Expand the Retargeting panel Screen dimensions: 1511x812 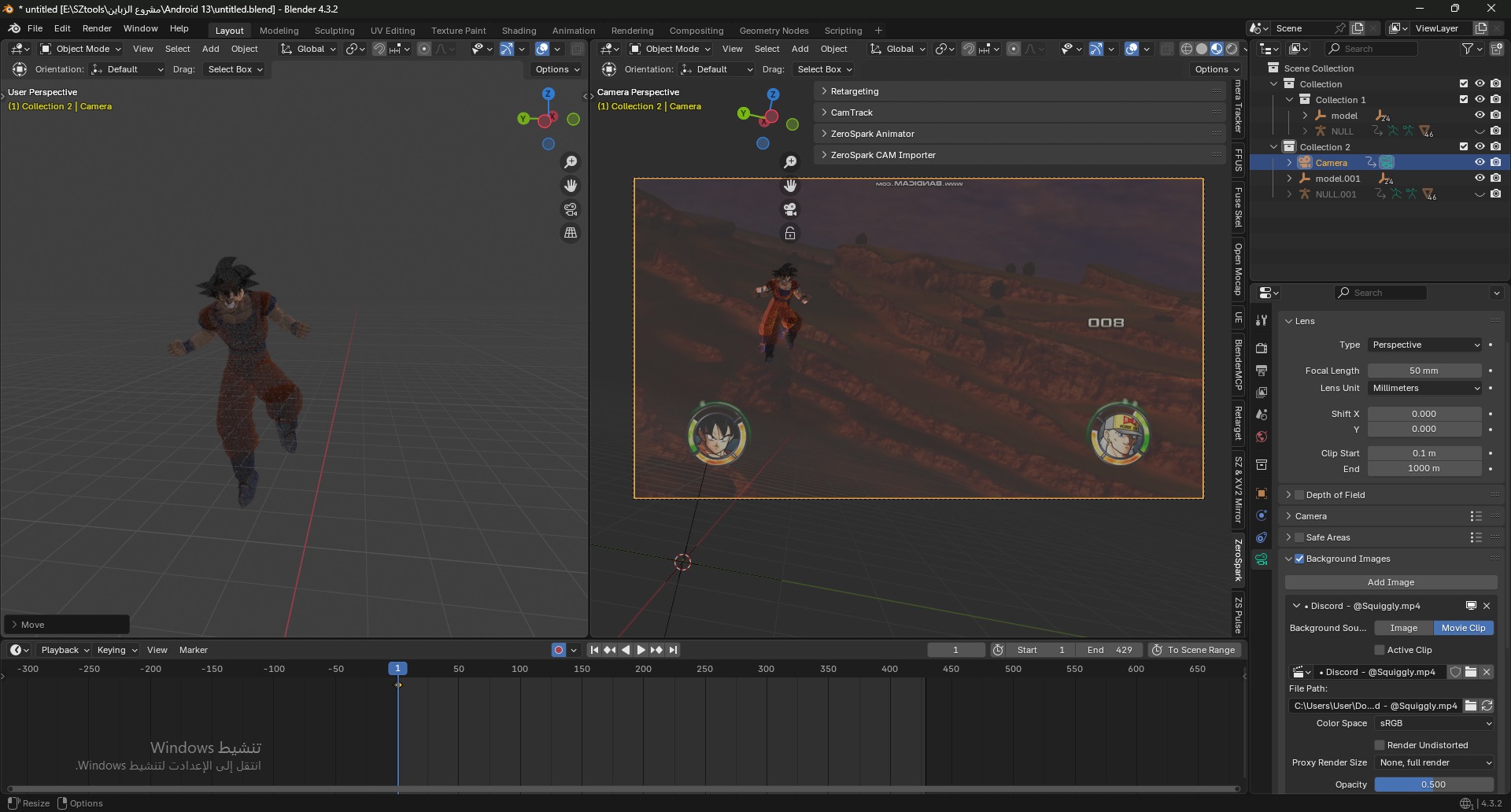coord(1020,91)
